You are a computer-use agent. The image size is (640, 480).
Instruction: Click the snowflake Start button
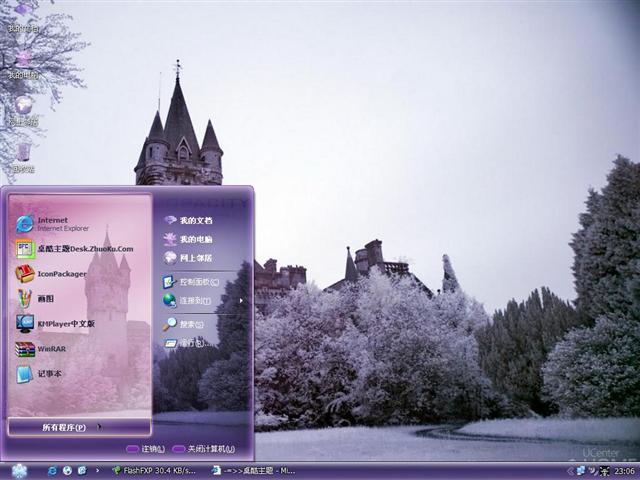coord(19,471)
